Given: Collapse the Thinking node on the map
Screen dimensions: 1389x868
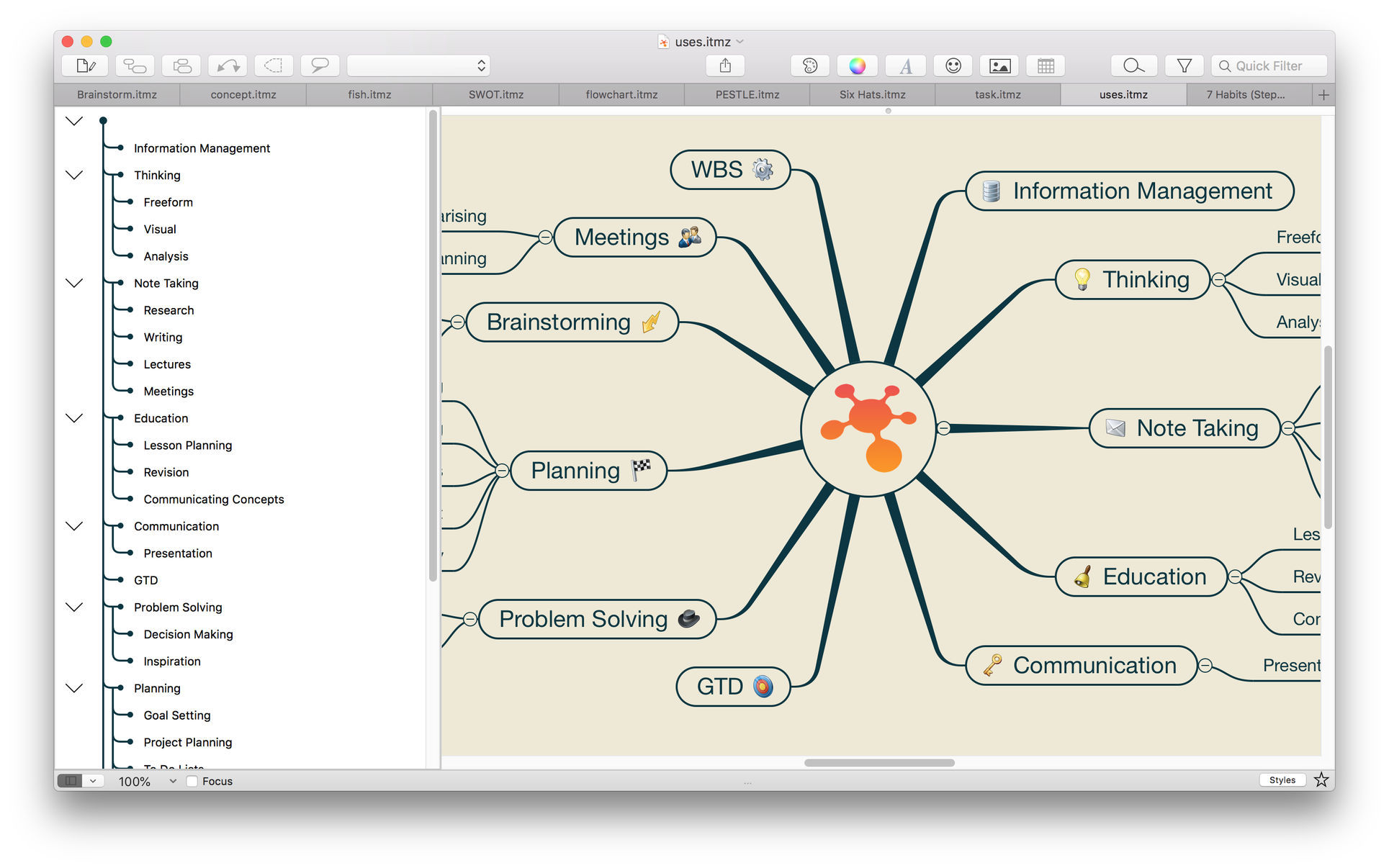Looking at the screenshot, I should (x=1218, y=280).
